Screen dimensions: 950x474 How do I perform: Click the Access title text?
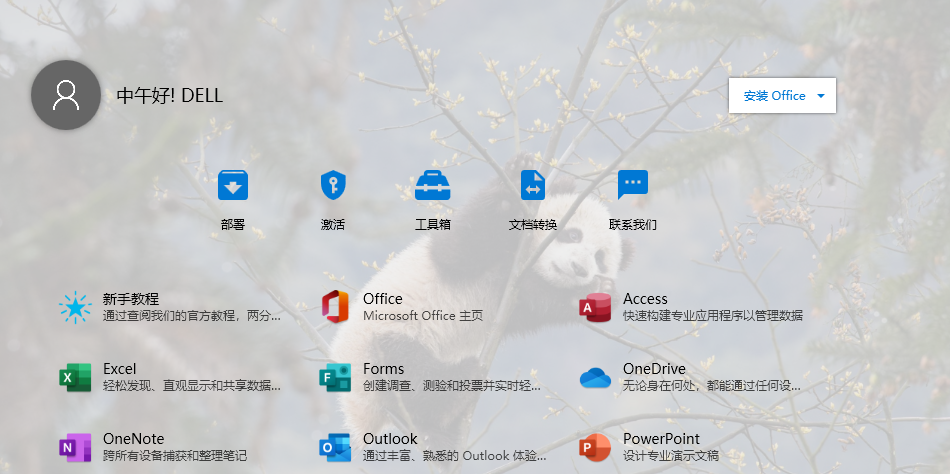point(645,299)
